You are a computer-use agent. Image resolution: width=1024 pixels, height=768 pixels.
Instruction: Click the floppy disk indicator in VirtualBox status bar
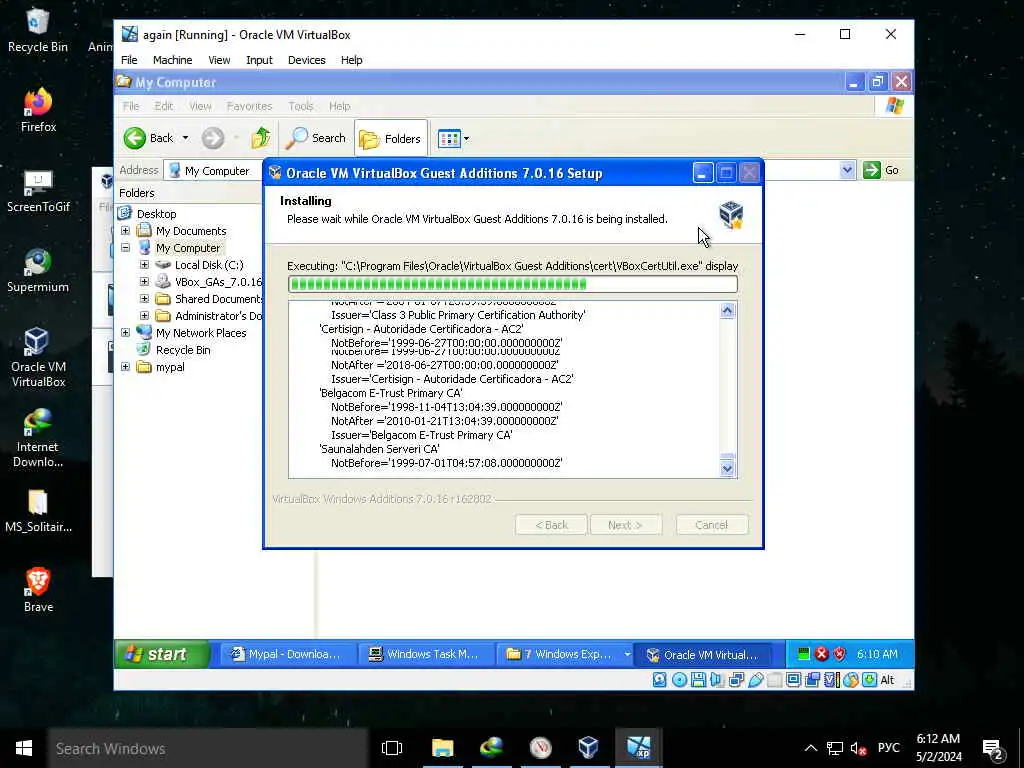coord(698,680)
